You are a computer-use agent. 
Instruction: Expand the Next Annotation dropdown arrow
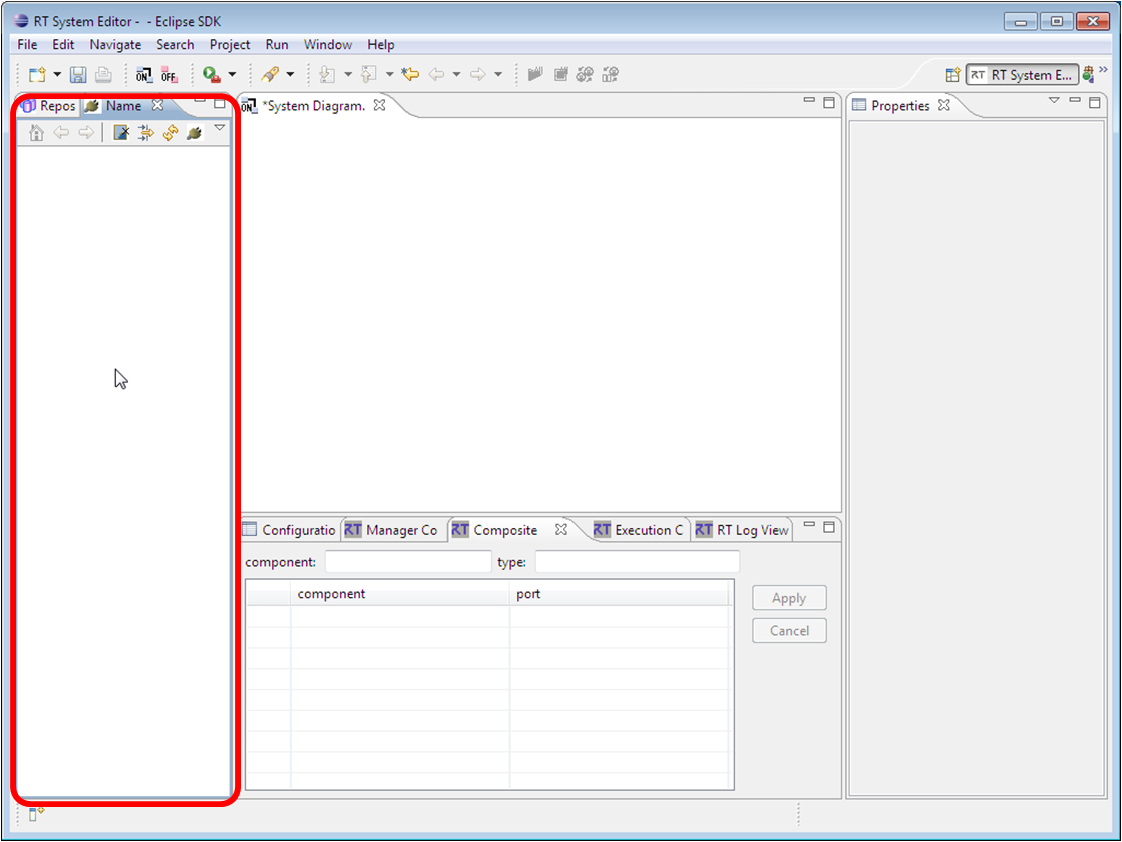(x=348, y=74)
